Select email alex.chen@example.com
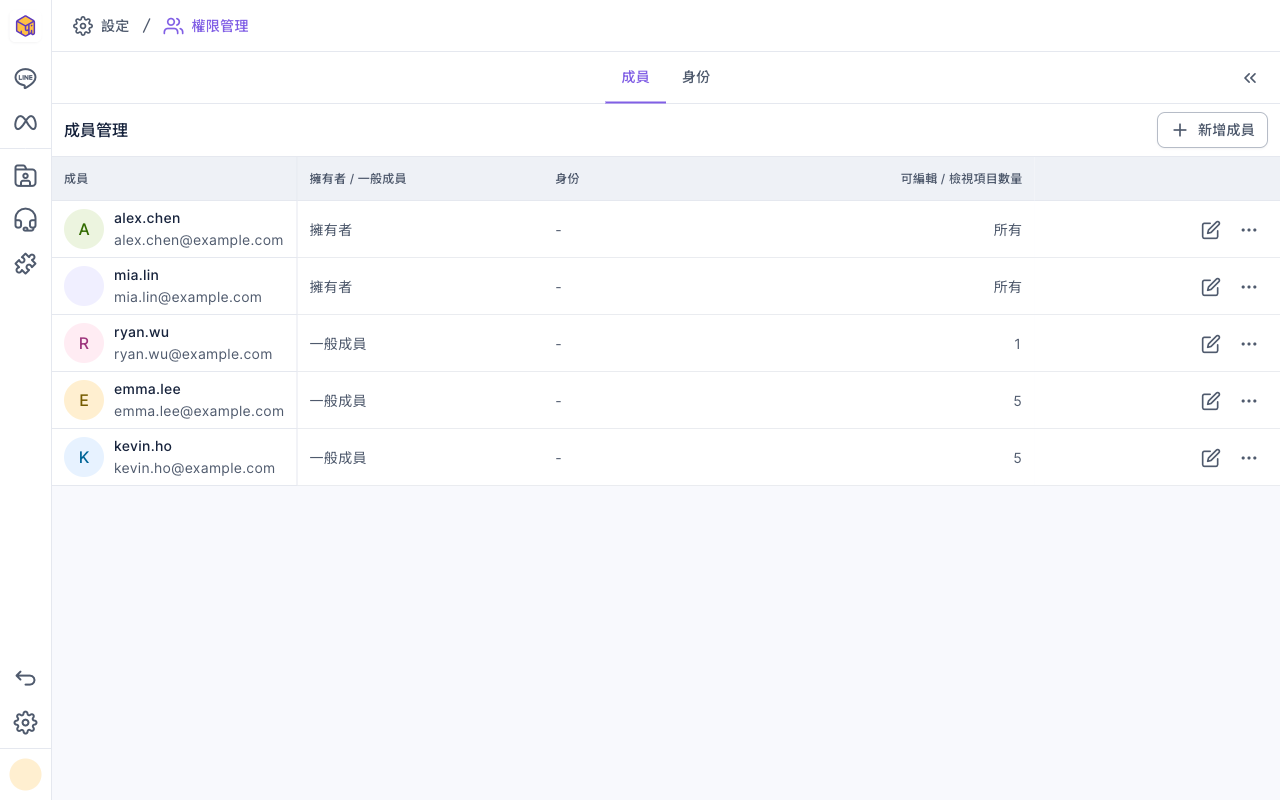Screen dimensions: 1280x800 (x=199, y=240)
